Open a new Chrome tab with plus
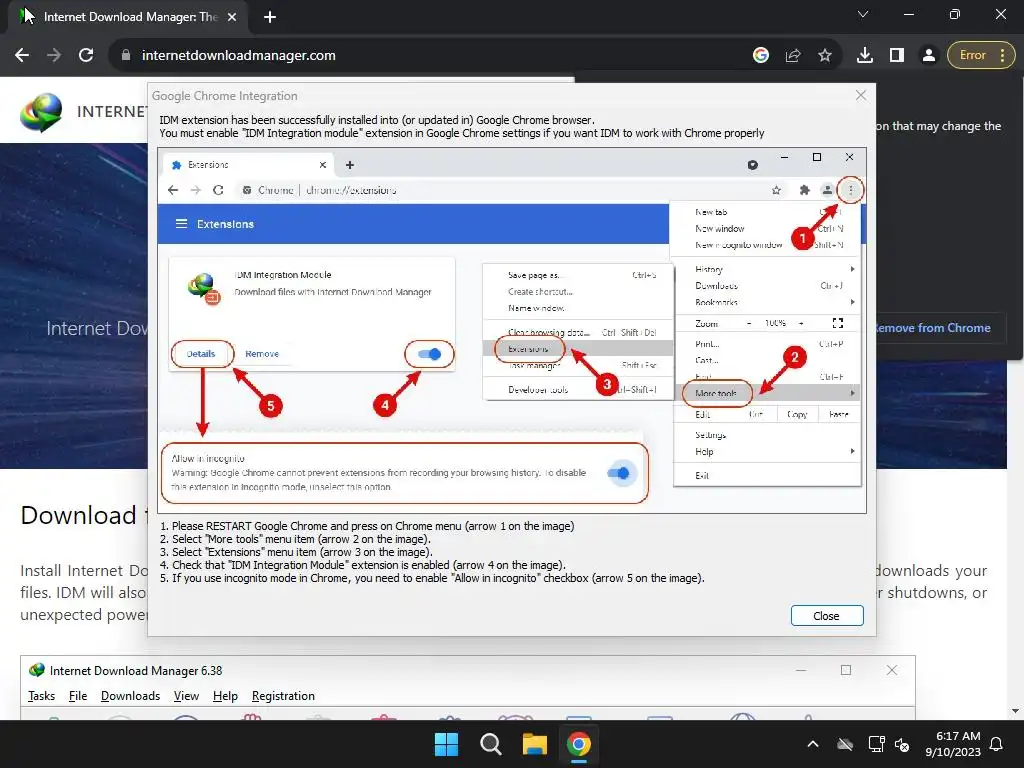This screenshot has height=768, width=1024. pyautogui.click(x=270, y=17)
